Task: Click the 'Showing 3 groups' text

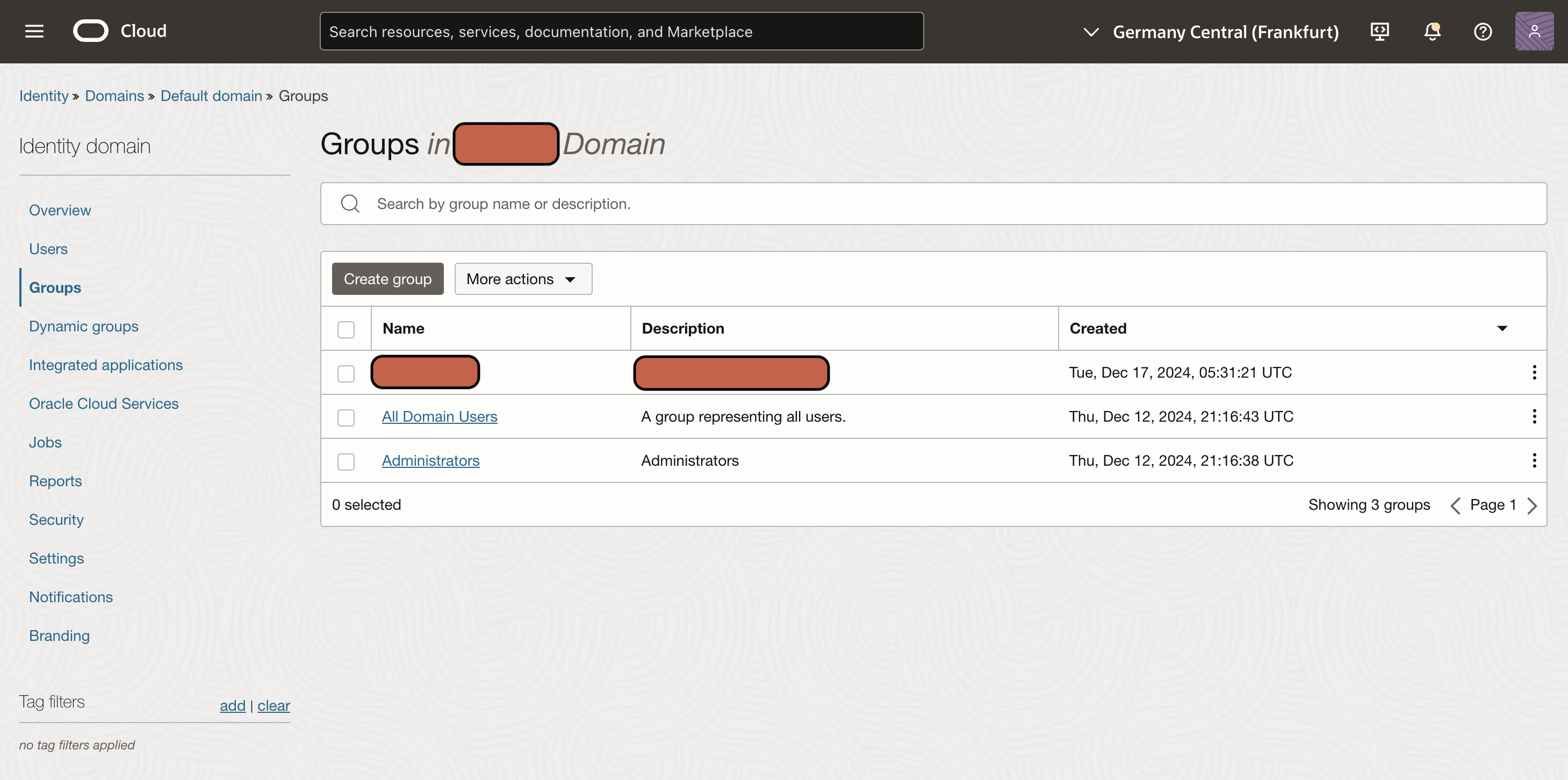Action: coord(1369,504)
